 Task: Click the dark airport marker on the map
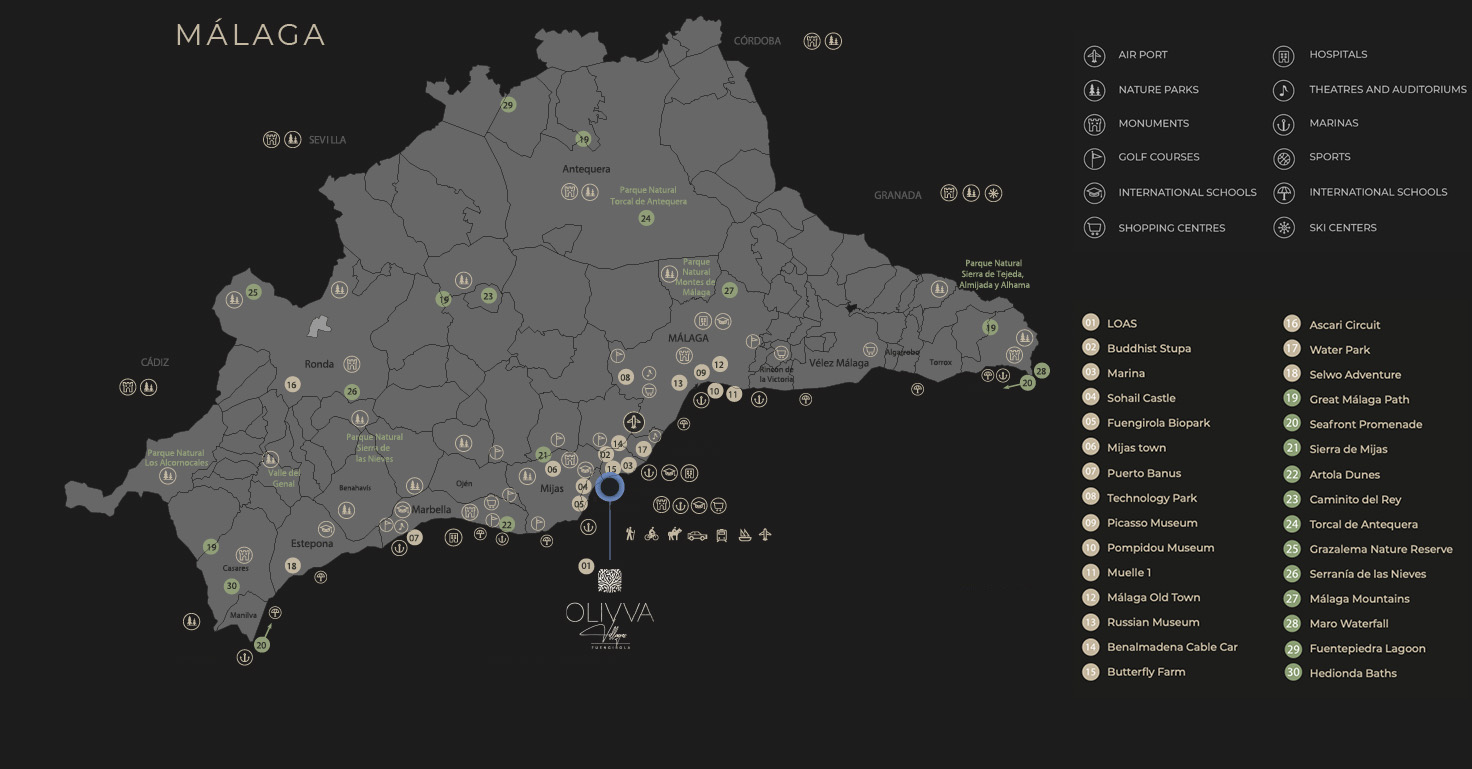click(x=633, y=422)
